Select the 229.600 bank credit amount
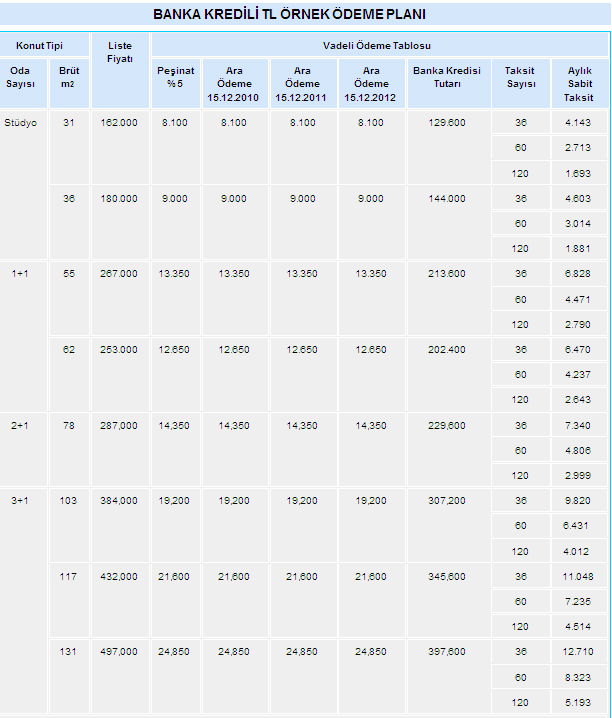The height and width of the screenshot is (718, 612). (x=446, y=426)
